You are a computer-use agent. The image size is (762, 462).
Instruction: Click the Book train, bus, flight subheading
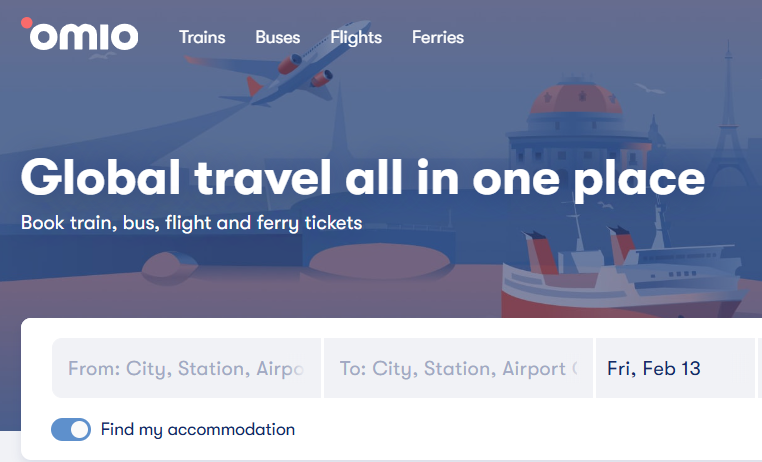[x=191, y=222]
